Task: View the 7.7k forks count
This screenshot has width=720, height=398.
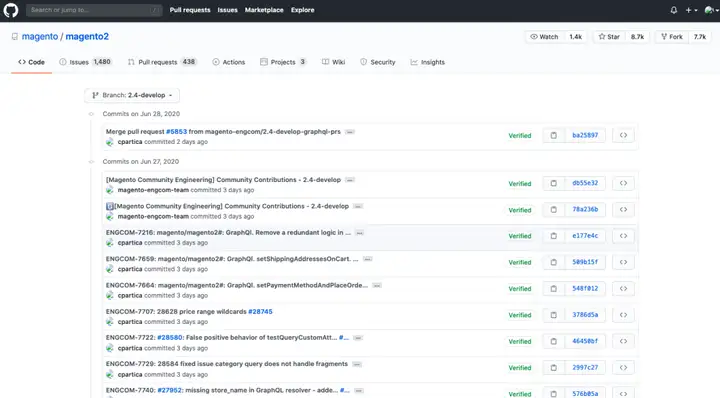Action: [x=700, y=37]
